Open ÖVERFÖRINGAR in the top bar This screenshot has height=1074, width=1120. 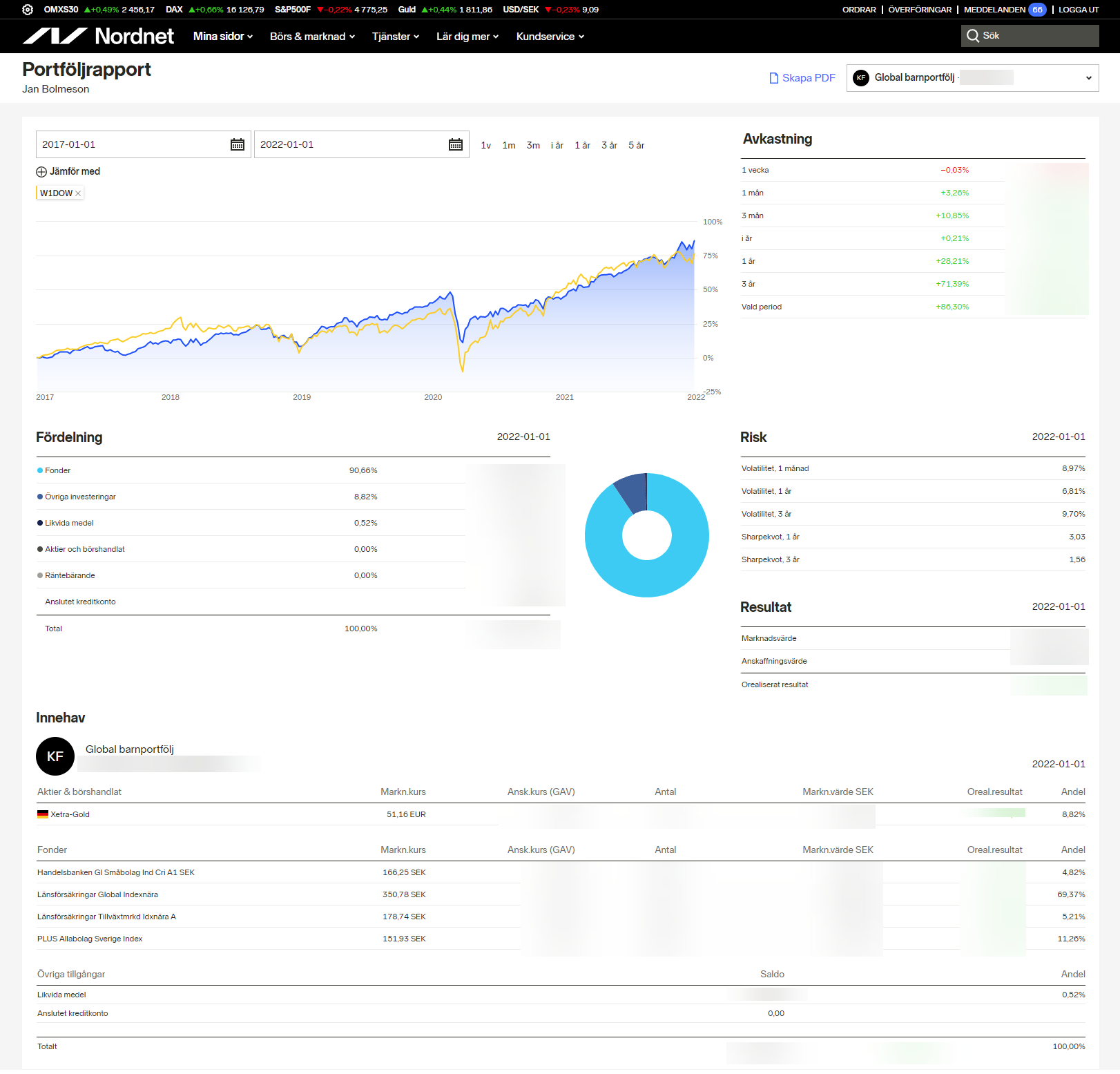[920, 10]
